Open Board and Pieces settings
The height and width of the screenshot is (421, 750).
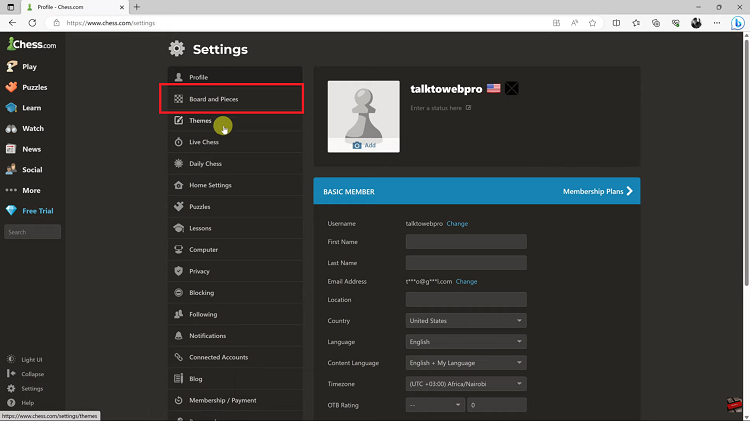tap(235, 99)
